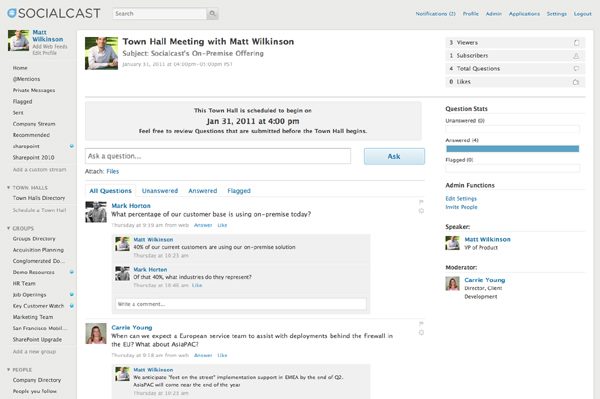Collapse the Groups sidebar section
600x399 pixels.
pos(8,228)
